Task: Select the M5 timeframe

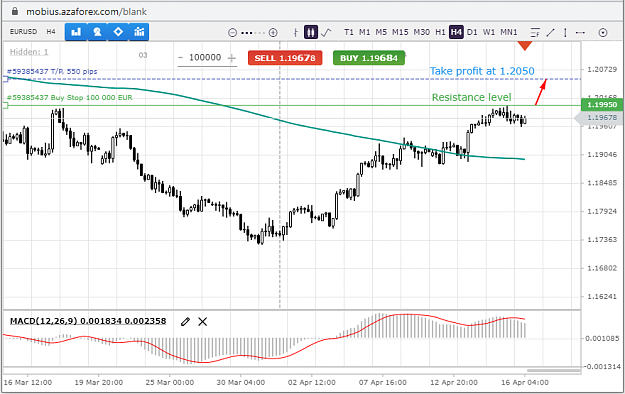Action: coord(381,32)
